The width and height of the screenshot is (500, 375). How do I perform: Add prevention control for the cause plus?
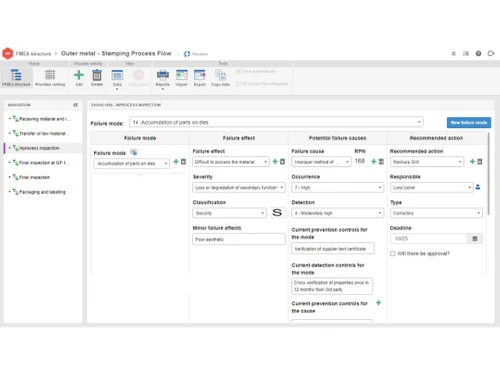click(378, 303)
